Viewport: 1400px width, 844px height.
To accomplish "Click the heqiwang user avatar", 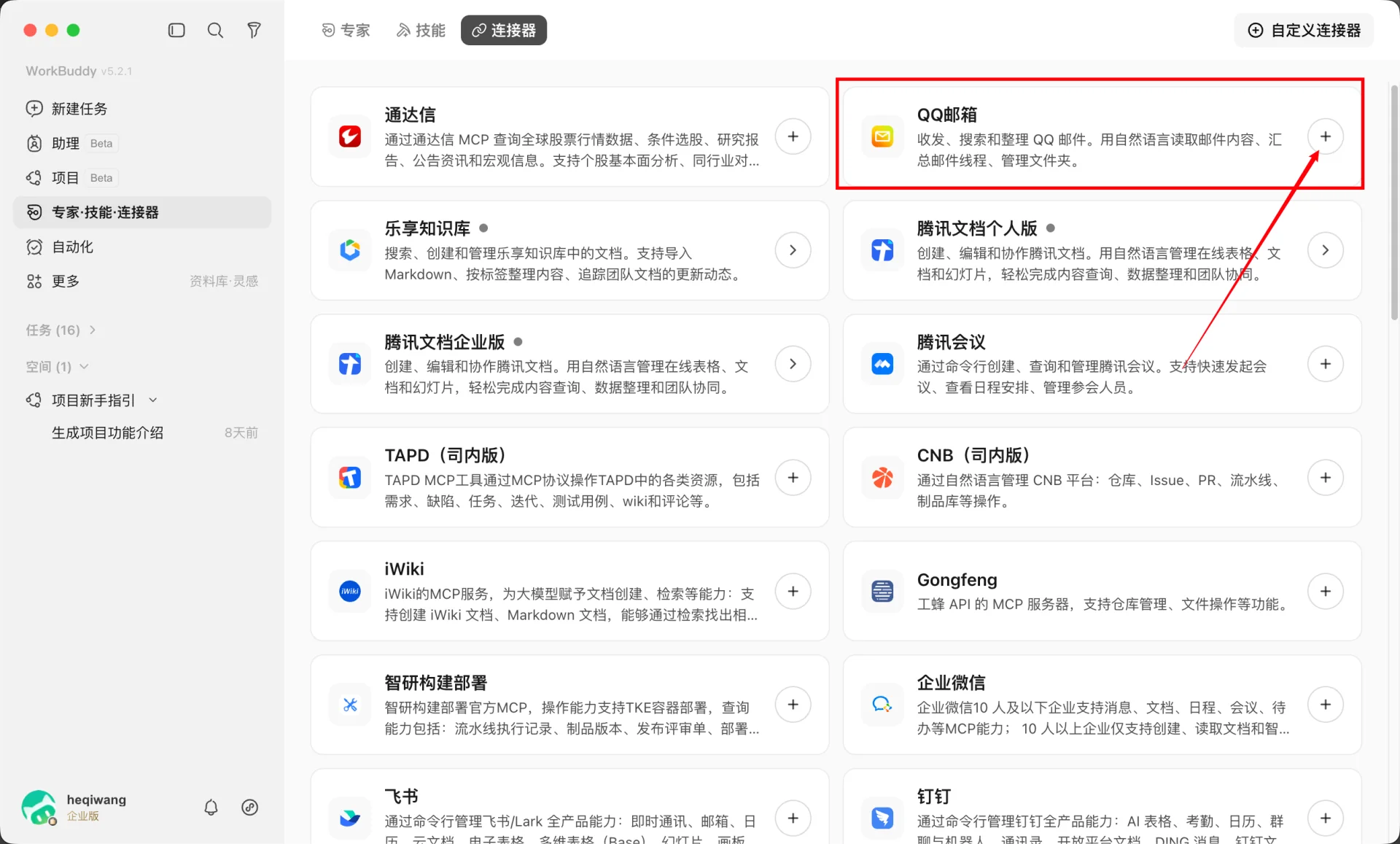I will click(x=39, y=808).
